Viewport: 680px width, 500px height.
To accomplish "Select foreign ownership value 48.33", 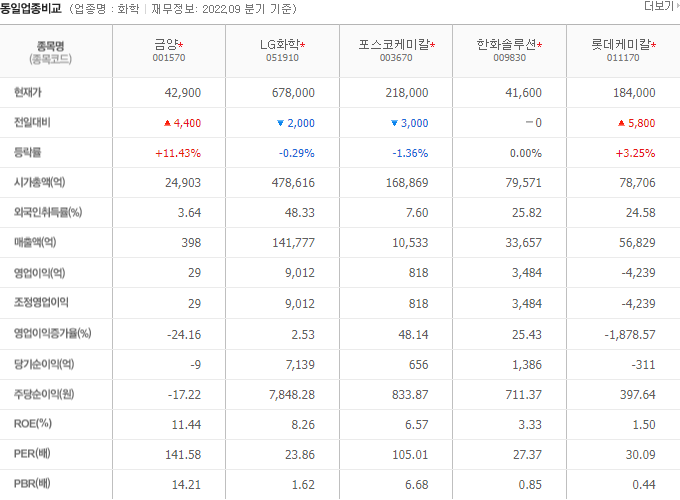I will click(300, 212).
